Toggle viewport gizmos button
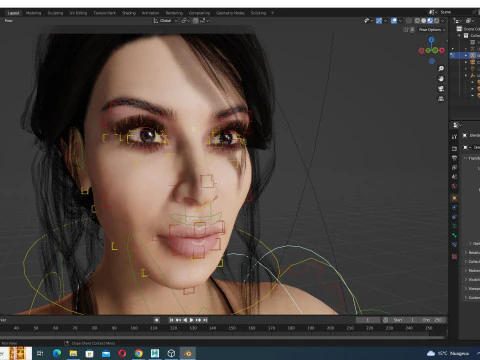Screen dimensions: 480x360 (x=379, y=21)
